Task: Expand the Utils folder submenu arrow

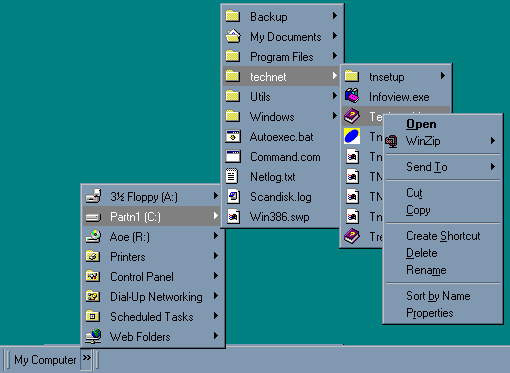Action: (x=335, y=96)
